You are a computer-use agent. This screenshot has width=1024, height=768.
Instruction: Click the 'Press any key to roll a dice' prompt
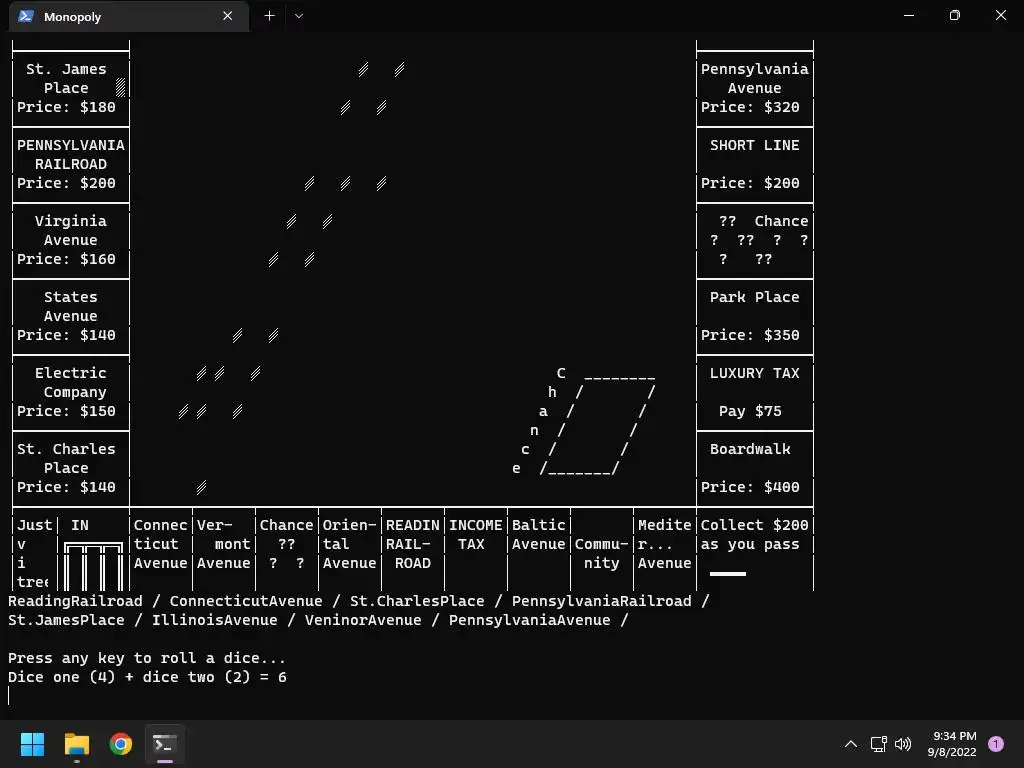[147, 658]
